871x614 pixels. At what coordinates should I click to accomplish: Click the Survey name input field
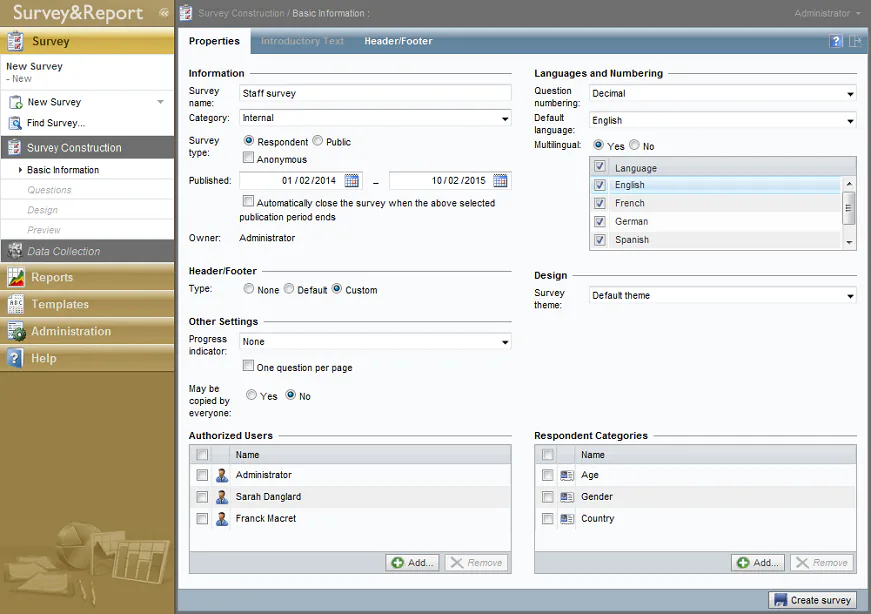(376, 93)
